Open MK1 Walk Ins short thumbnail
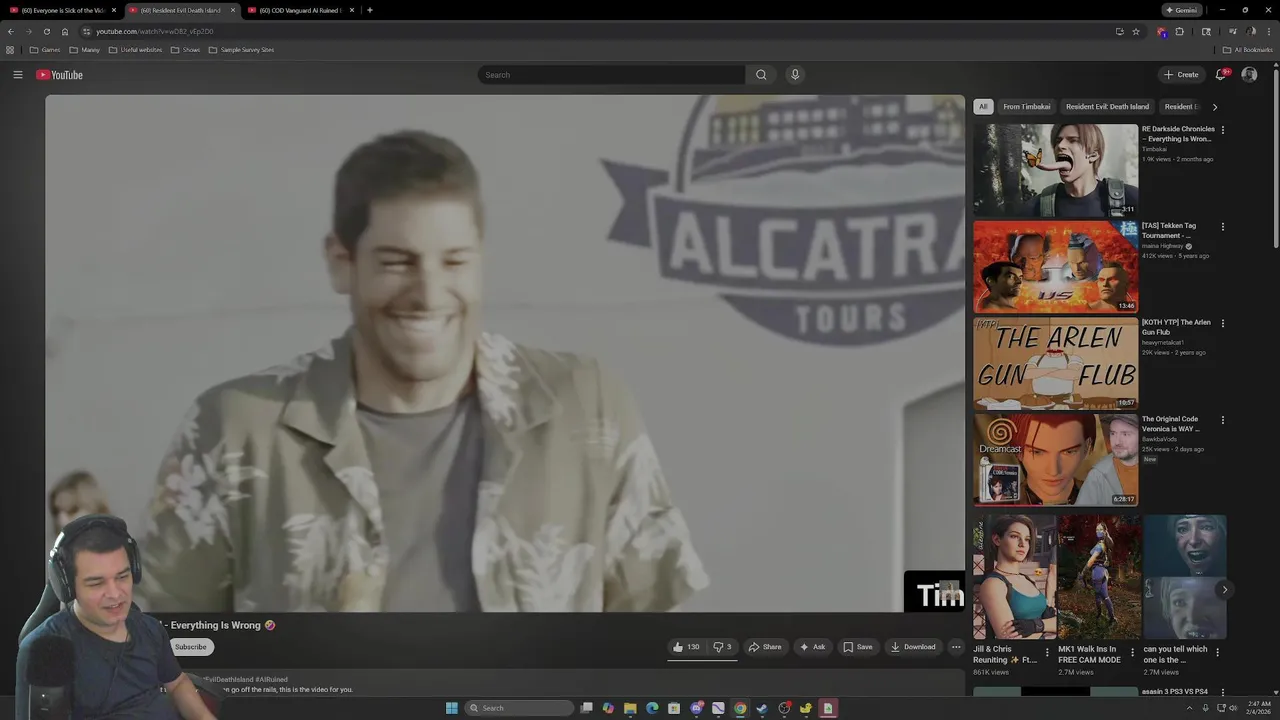The image size is (1280, 720). click(1099, 577)
